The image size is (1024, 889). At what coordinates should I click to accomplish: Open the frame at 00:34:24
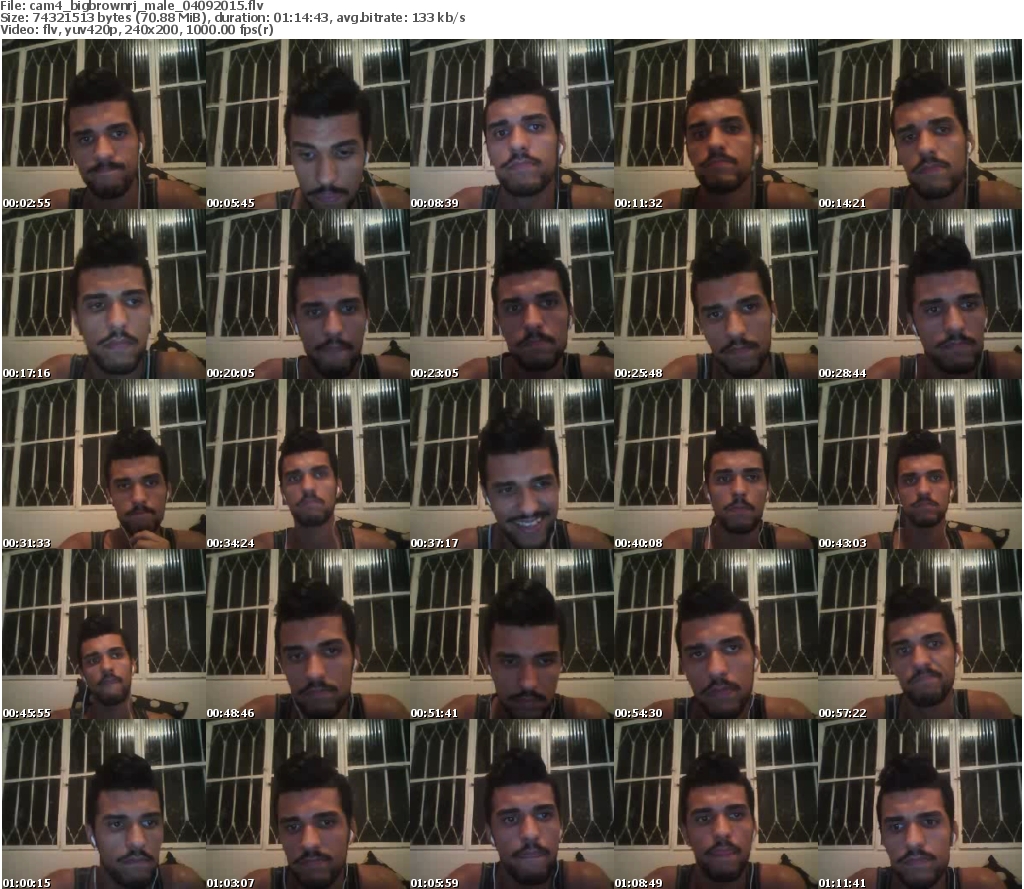[x=308, y=464]
